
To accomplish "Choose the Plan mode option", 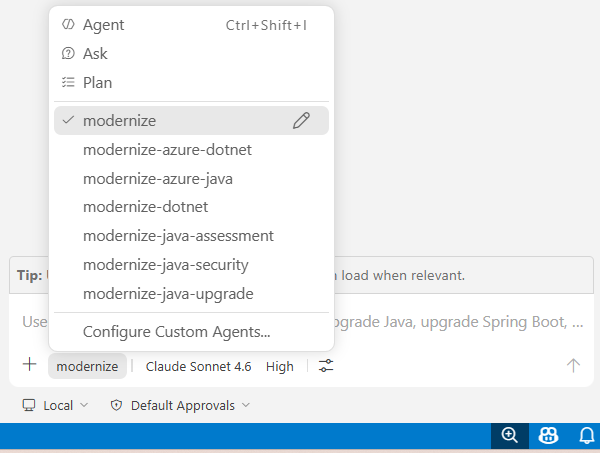I will (191, 83).
